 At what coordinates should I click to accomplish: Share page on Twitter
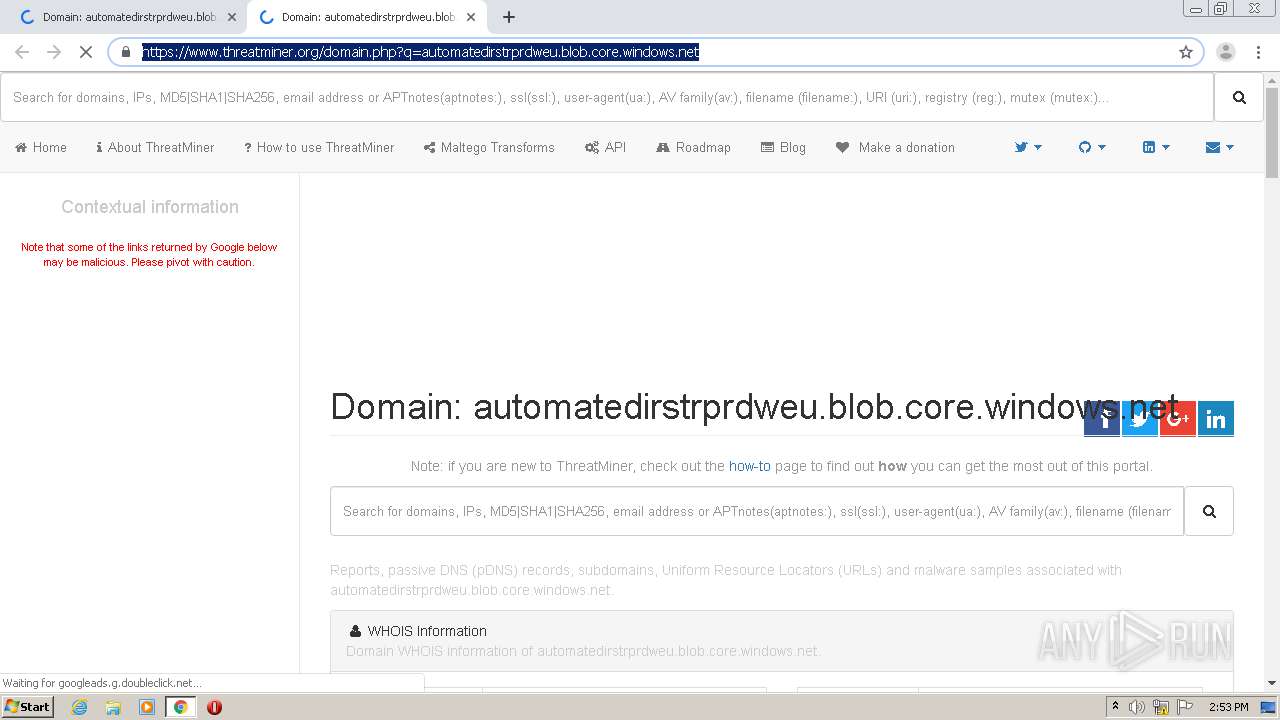pos(1140,419)
